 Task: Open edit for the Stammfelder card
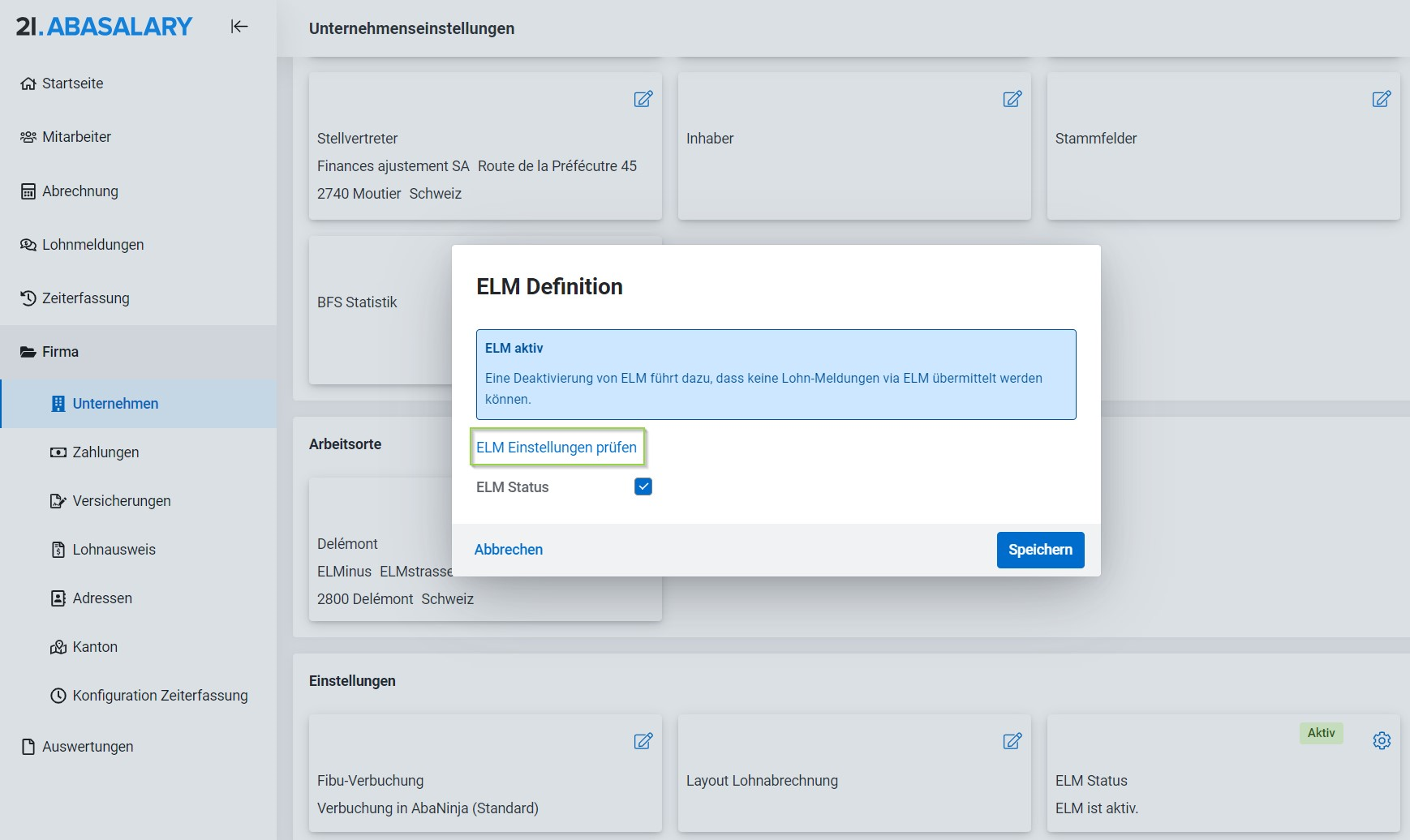(x=1381, y=99)
